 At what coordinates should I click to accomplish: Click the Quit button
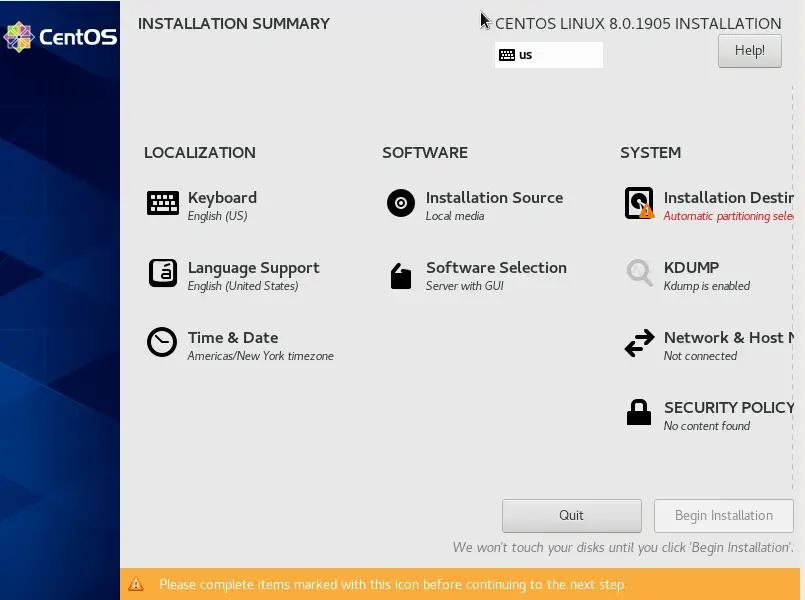571,515
